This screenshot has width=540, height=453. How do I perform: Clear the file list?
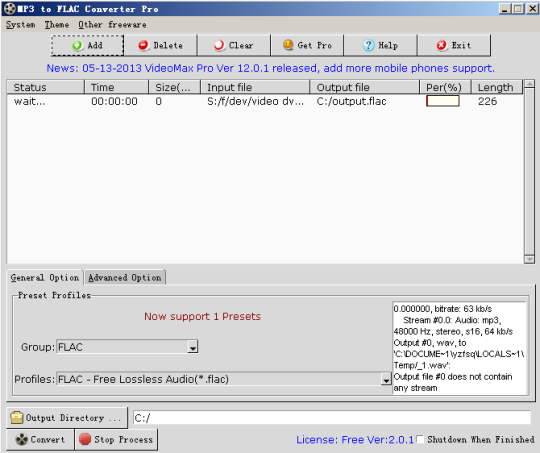(234, 45)
